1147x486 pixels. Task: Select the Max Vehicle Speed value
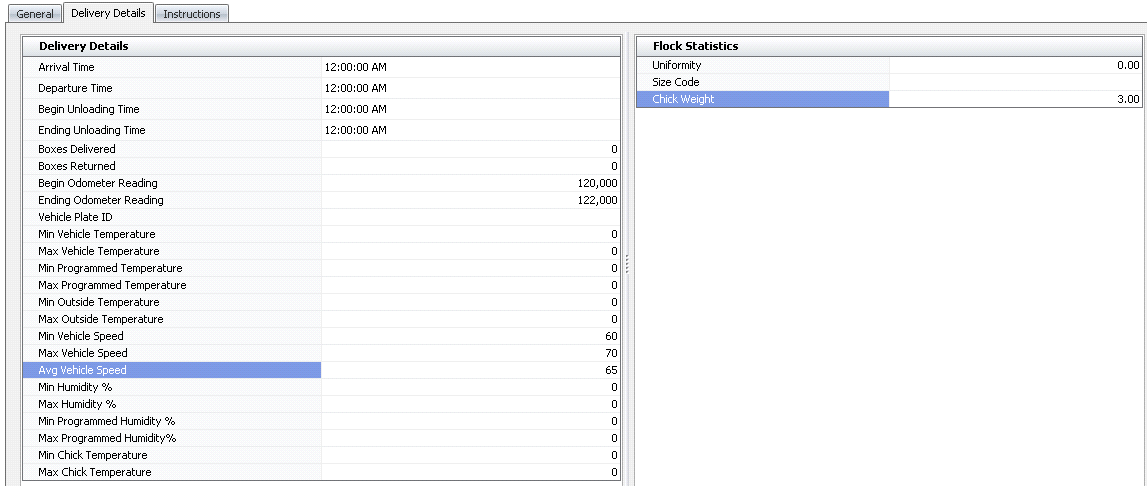470,353
